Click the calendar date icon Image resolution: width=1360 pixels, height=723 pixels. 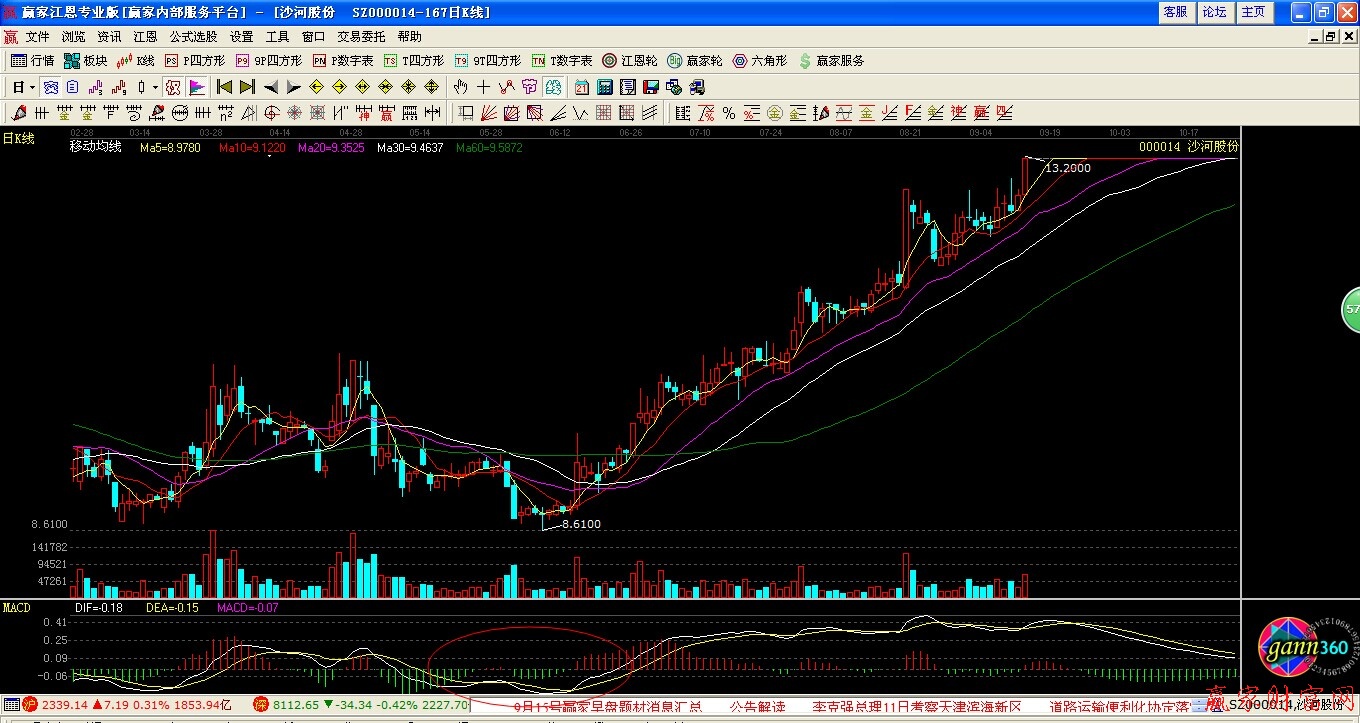pyautogui.click(x=581, y=87)
